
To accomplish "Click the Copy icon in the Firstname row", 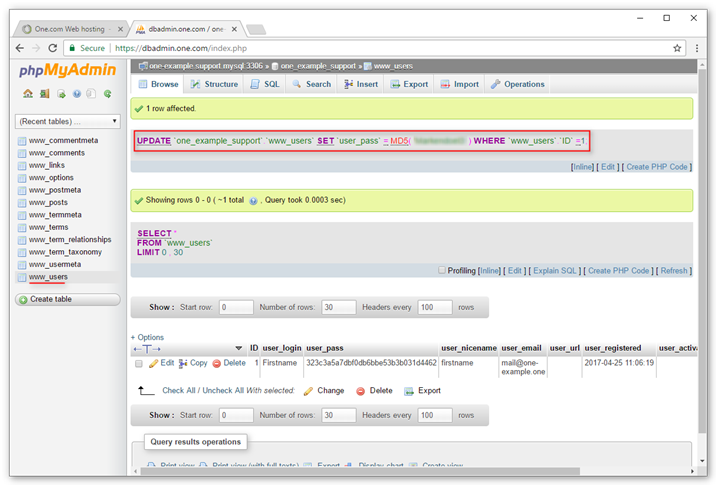I will 184,363.
